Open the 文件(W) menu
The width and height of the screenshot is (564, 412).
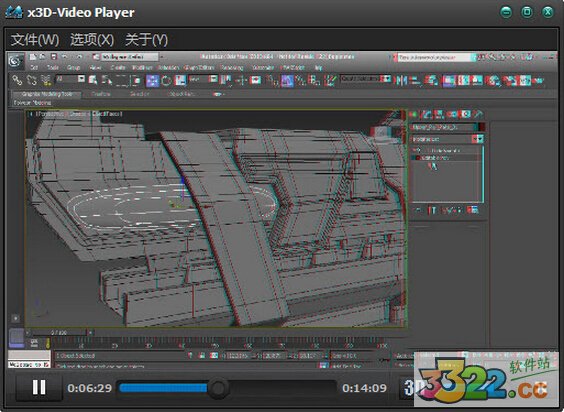pos(35,40)
